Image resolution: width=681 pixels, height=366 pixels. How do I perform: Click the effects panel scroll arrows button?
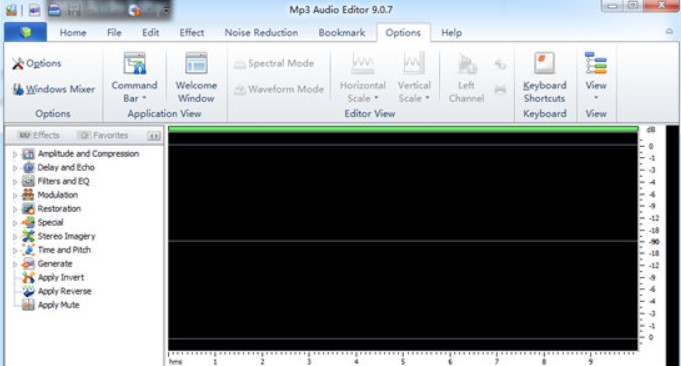coord(154,136)
